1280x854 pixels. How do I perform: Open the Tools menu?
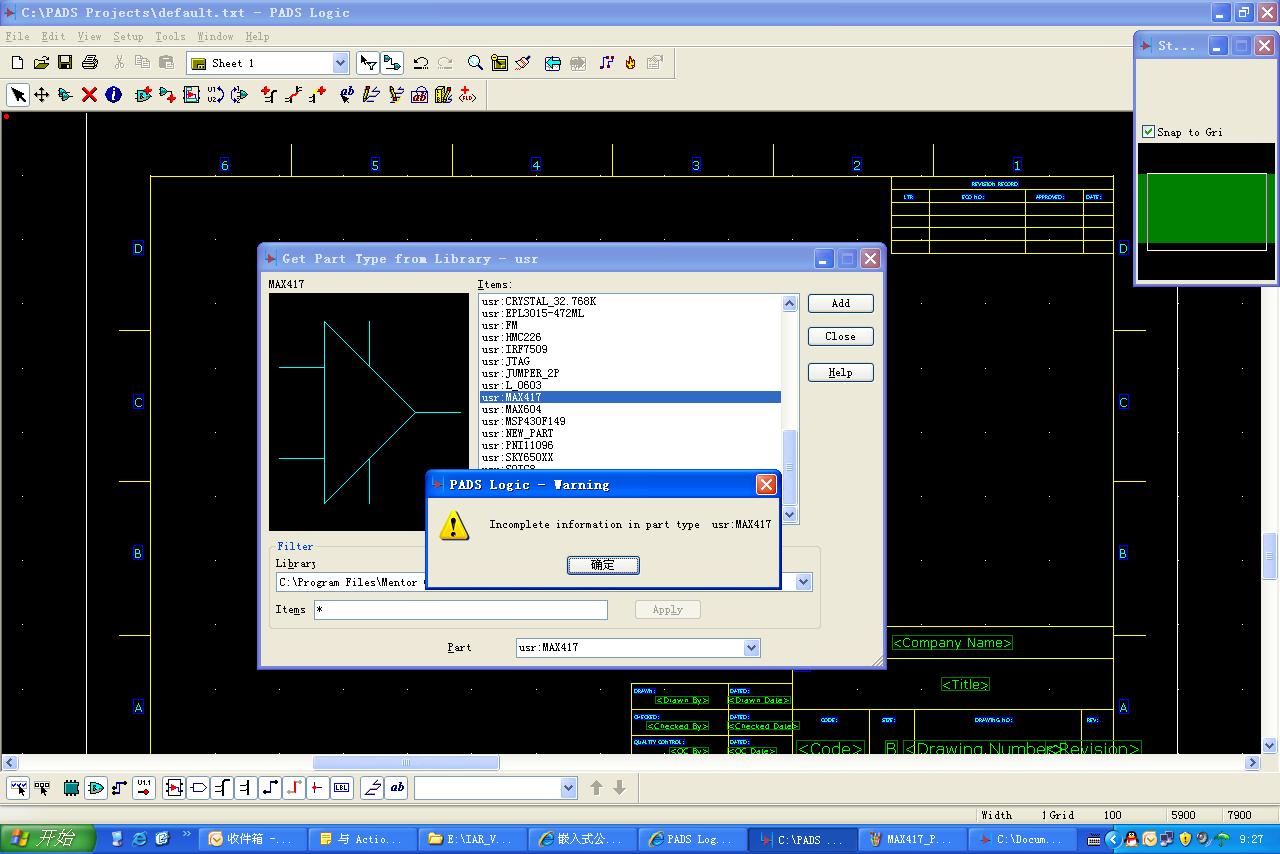pos(170,36)
